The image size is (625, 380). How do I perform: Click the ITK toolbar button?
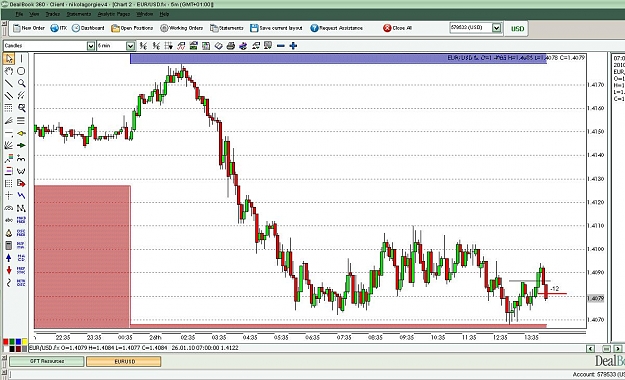59,28
